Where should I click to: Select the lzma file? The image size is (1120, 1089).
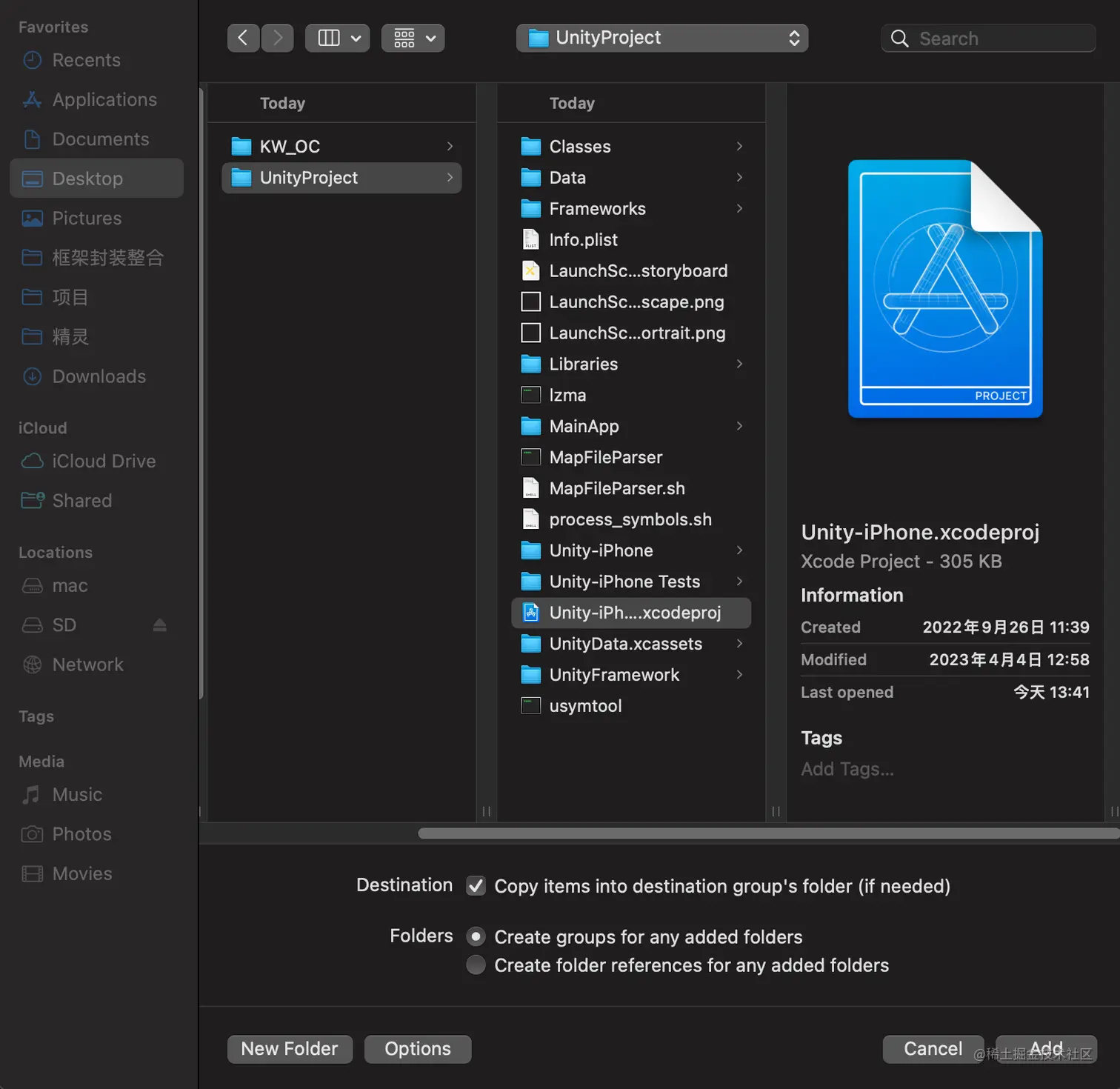(631, 395)
